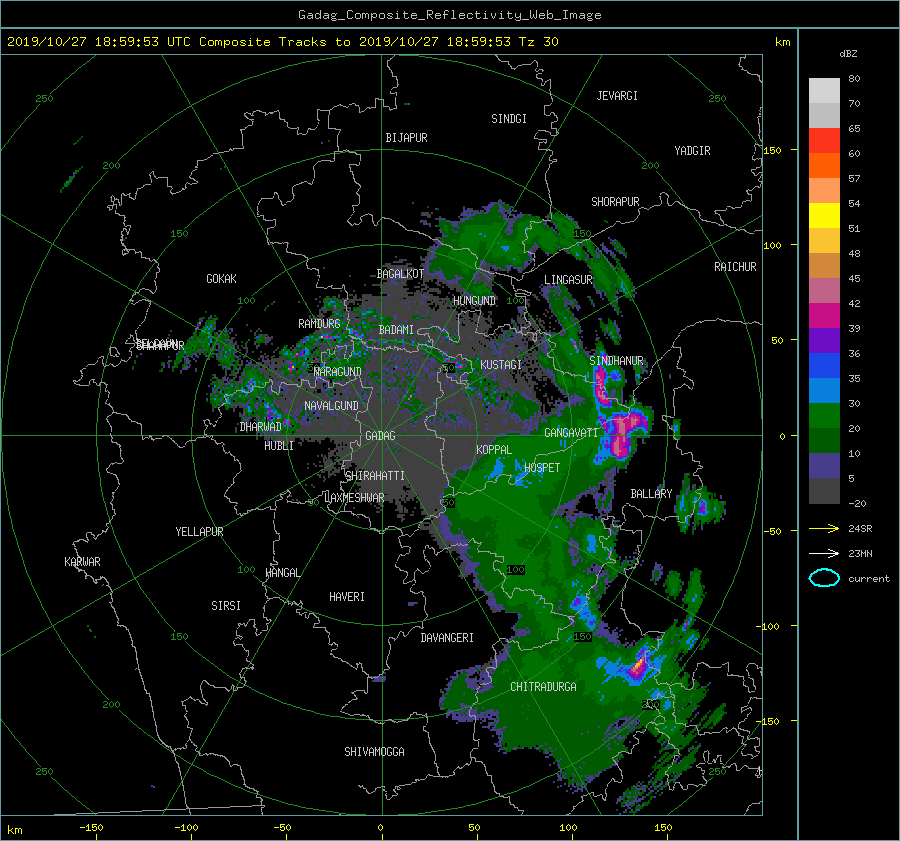This screenshot has height=841, width=900.
Task: Click the intense cell east of Chitradurga
Action: [x=639, y=666]
